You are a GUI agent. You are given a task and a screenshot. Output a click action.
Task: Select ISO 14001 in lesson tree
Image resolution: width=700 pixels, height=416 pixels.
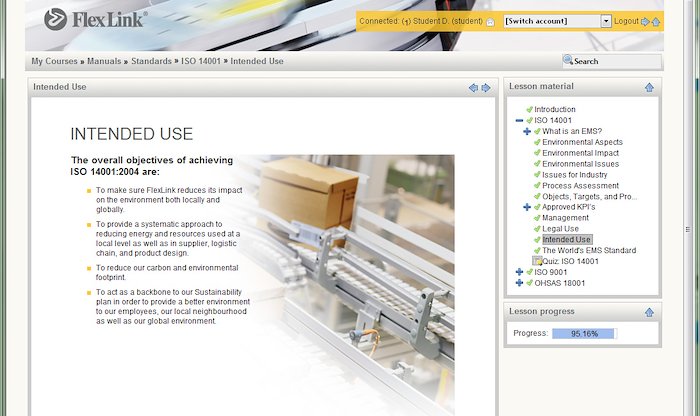click(553, 121)
